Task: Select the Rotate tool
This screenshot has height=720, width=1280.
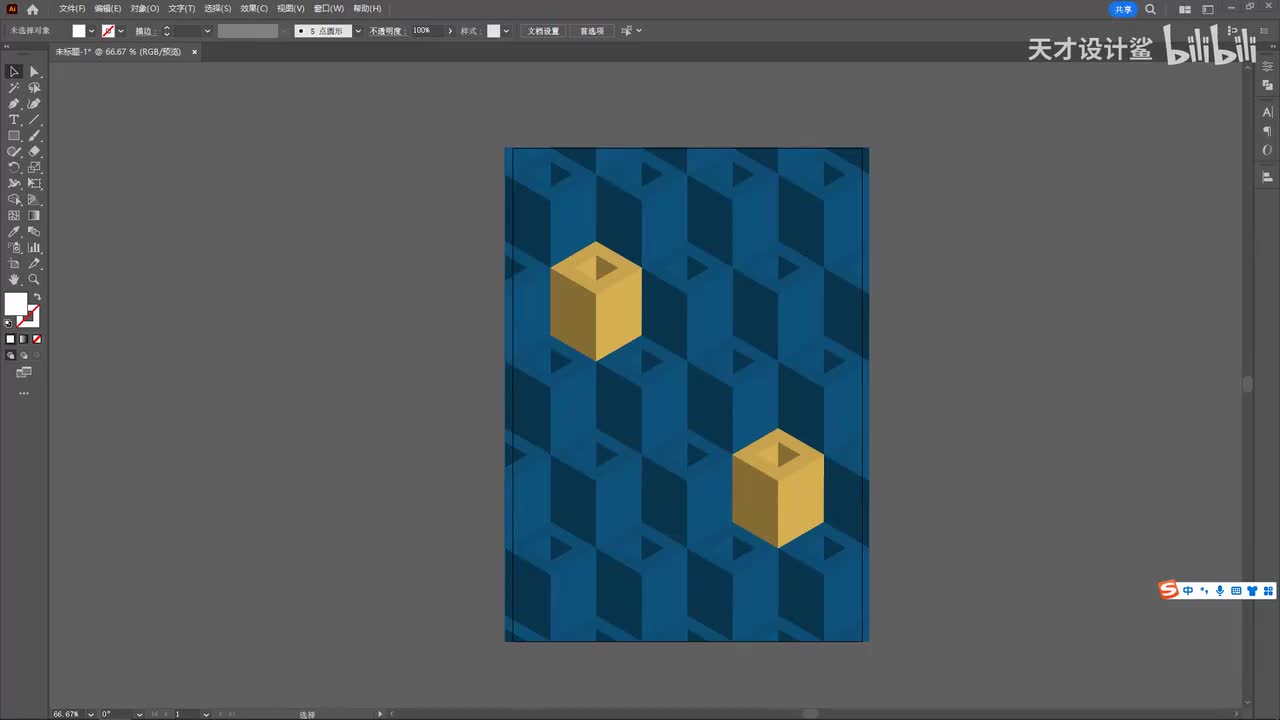Action: 14,167
